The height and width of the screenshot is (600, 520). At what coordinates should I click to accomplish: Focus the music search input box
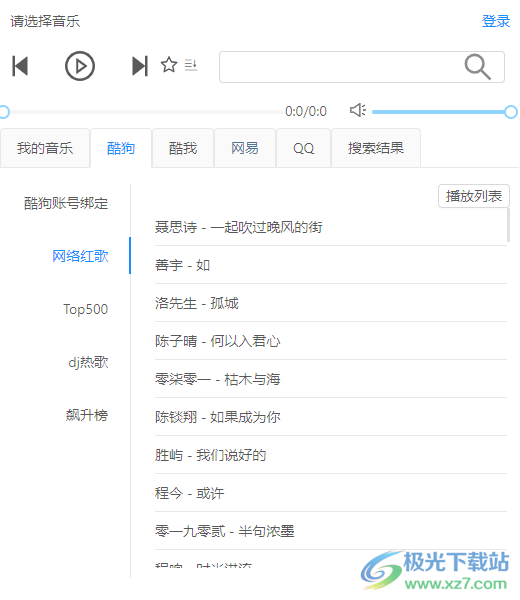tap(362, 67)
